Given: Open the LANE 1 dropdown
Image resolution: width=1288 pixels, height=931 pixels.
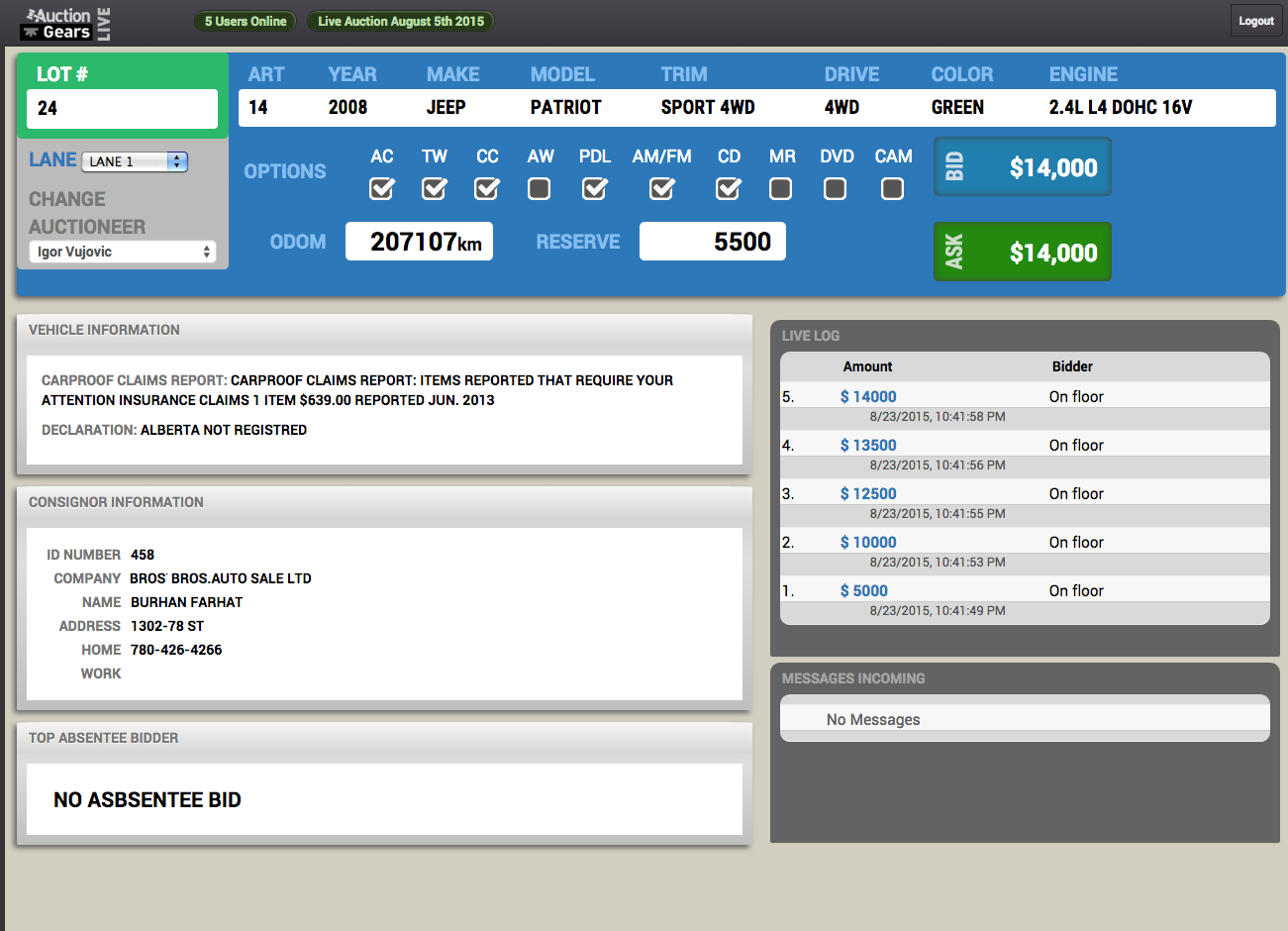Looking at the screenshot, I should point(135,161).
